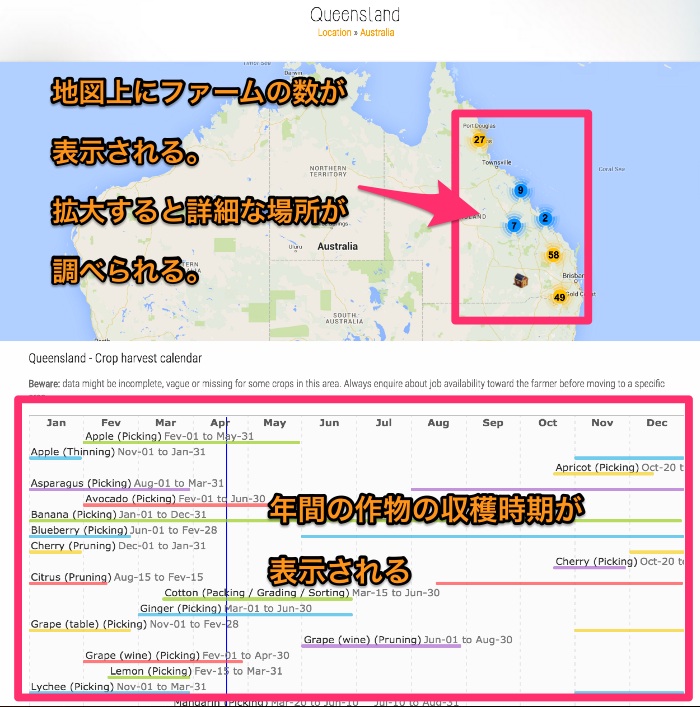Viewport: 700px width, 707px height.
Task: Click the Apple (Thinning) harvest bar
Action: (70, 452)
